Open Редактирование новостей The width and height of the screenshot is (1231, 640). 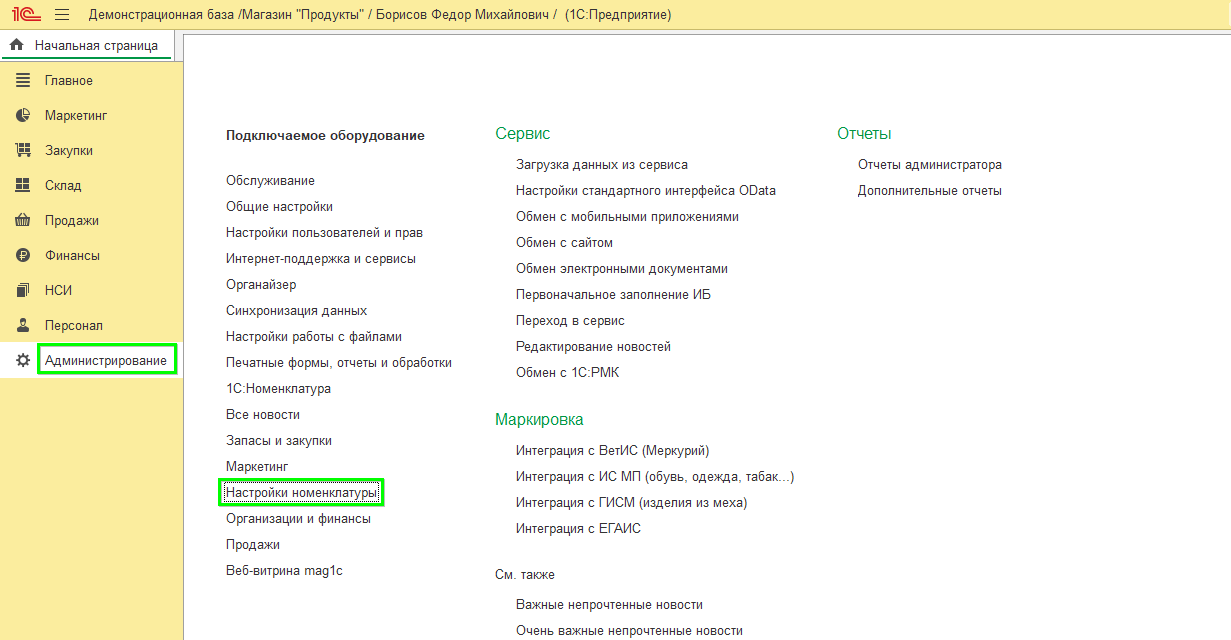(x=593, y=346)
